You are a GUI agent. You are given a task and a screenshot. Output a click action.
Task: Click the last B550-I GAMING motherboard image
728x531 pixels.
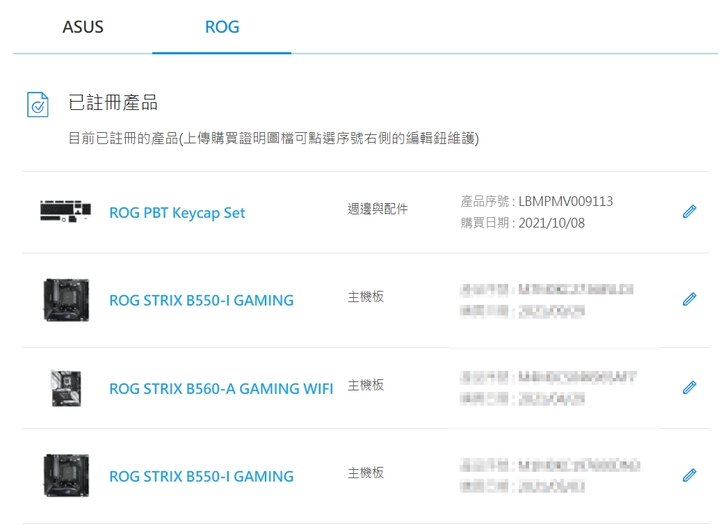(x=66, y=475)
